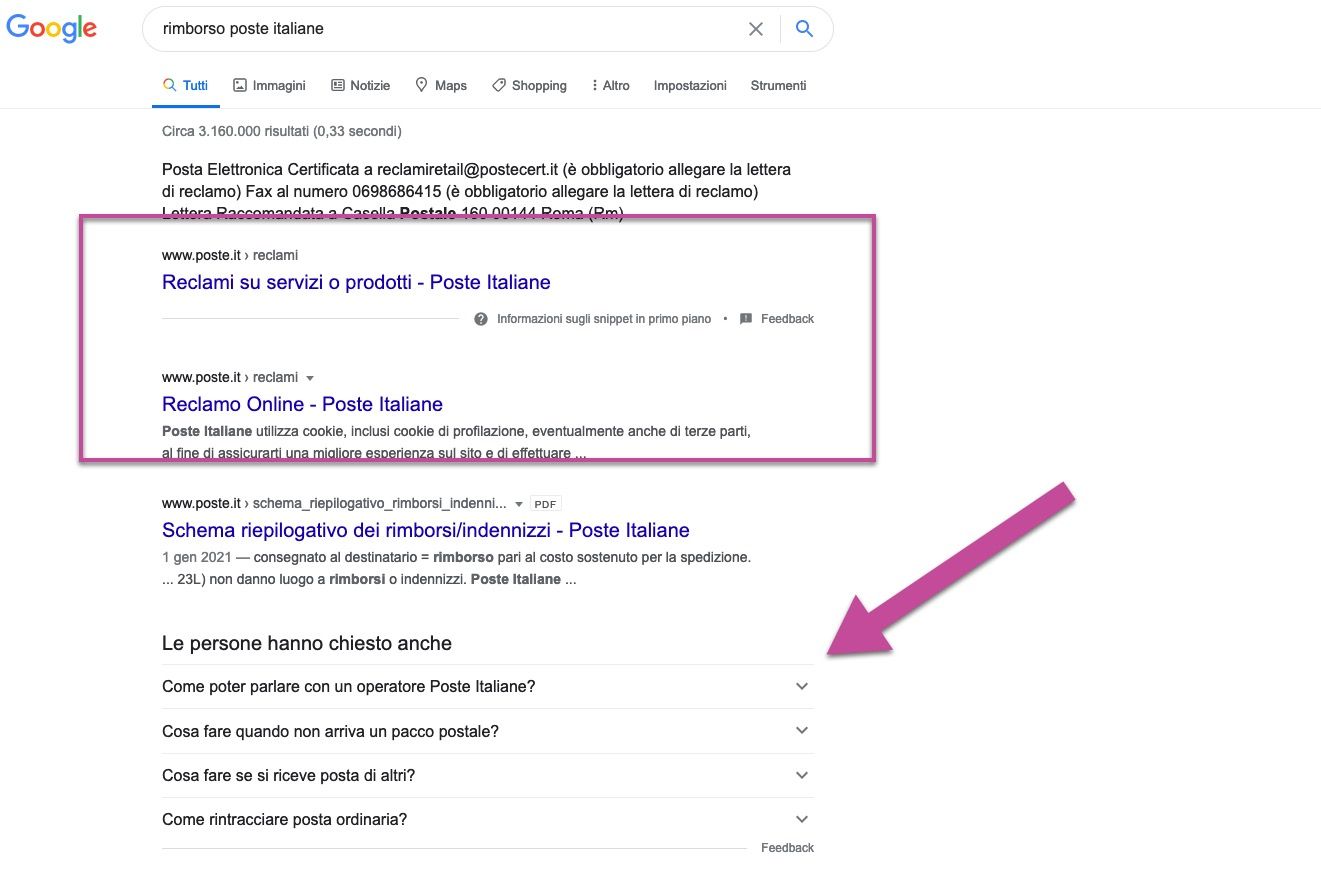The width and height of the screenshot is (1321, 871).
Task: Click the help icon beside 'Informazioni sugli snippet'
Action: [x=481, y=319]
